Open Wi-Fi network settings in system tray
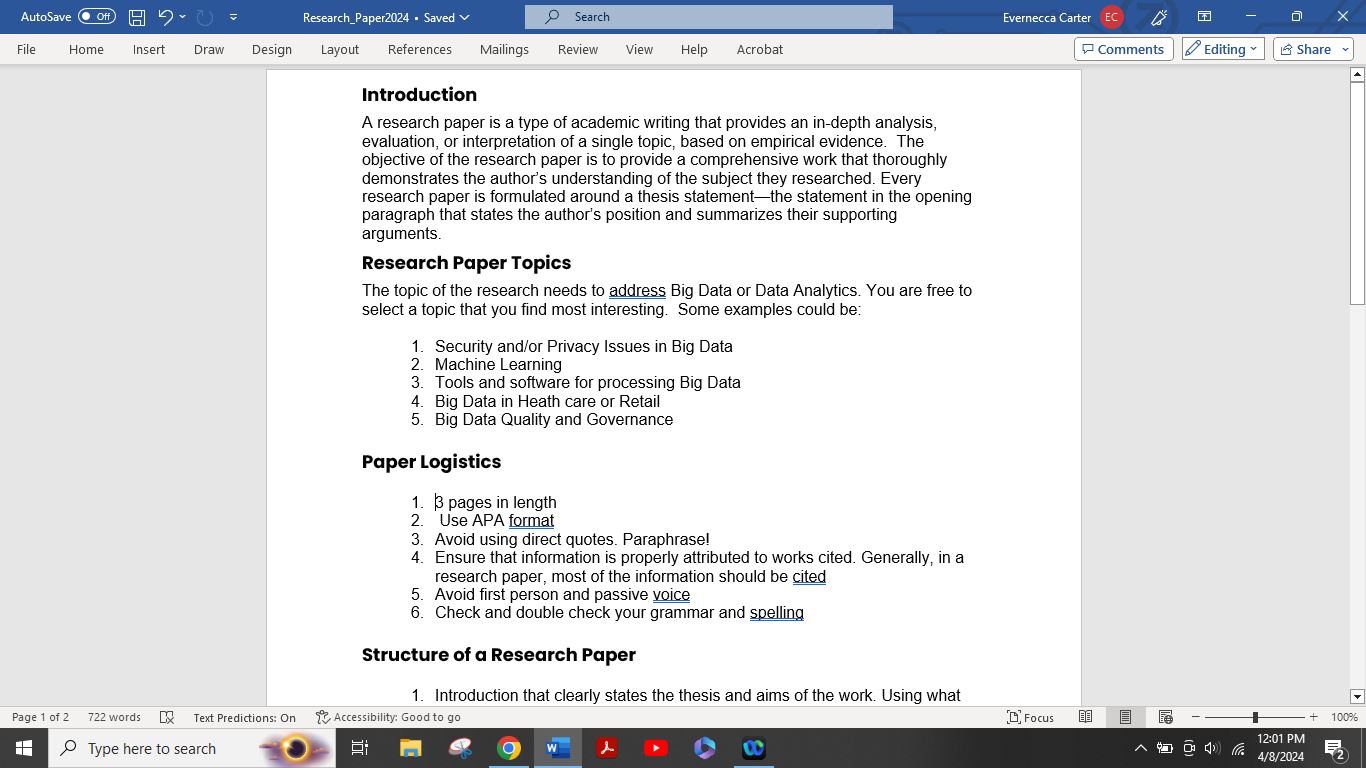This screenshot has width=1366, height=768. (x=1238, y=748)
